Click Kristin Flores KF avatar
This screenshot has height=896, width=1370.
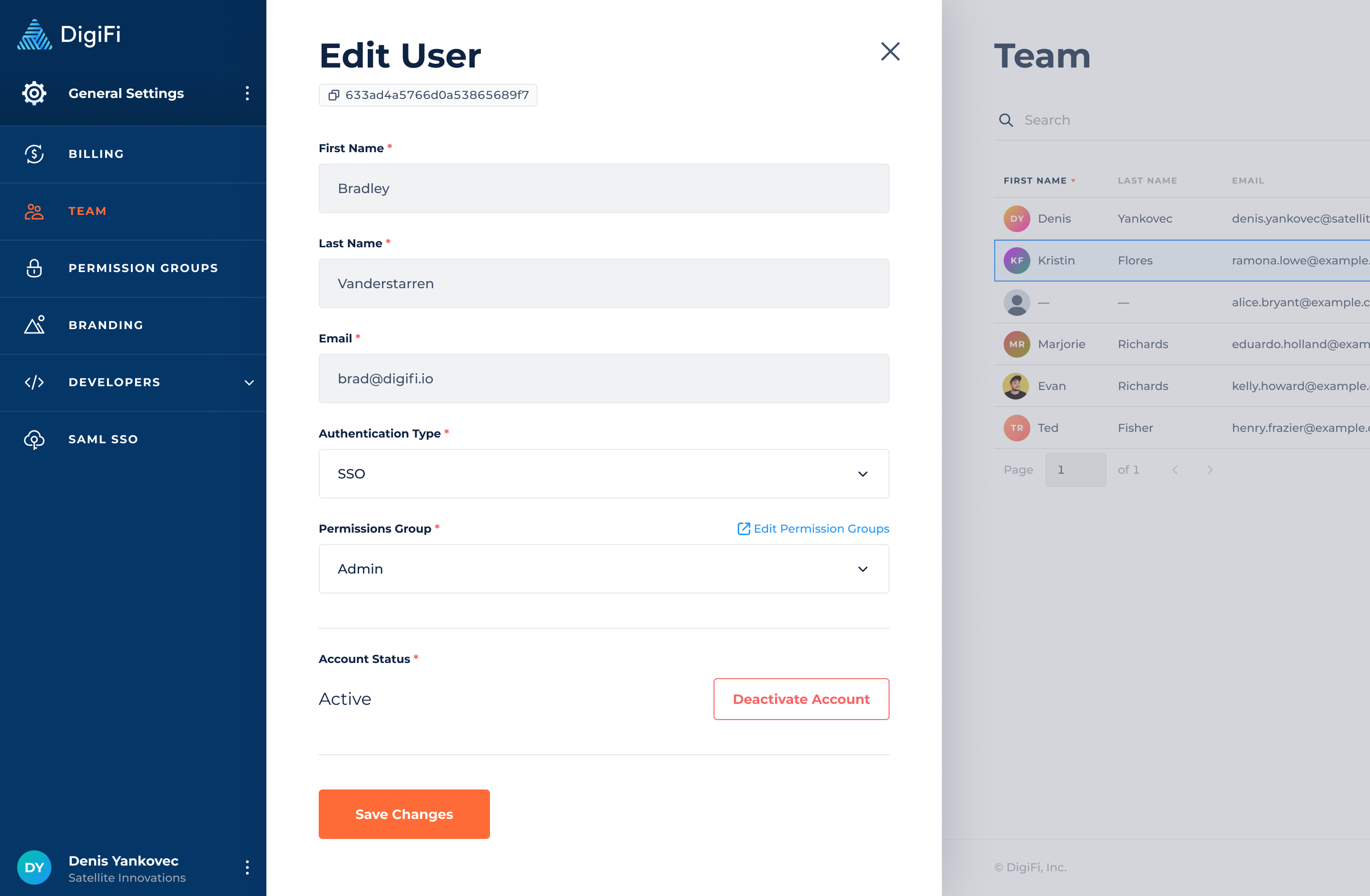(1017, 261)
